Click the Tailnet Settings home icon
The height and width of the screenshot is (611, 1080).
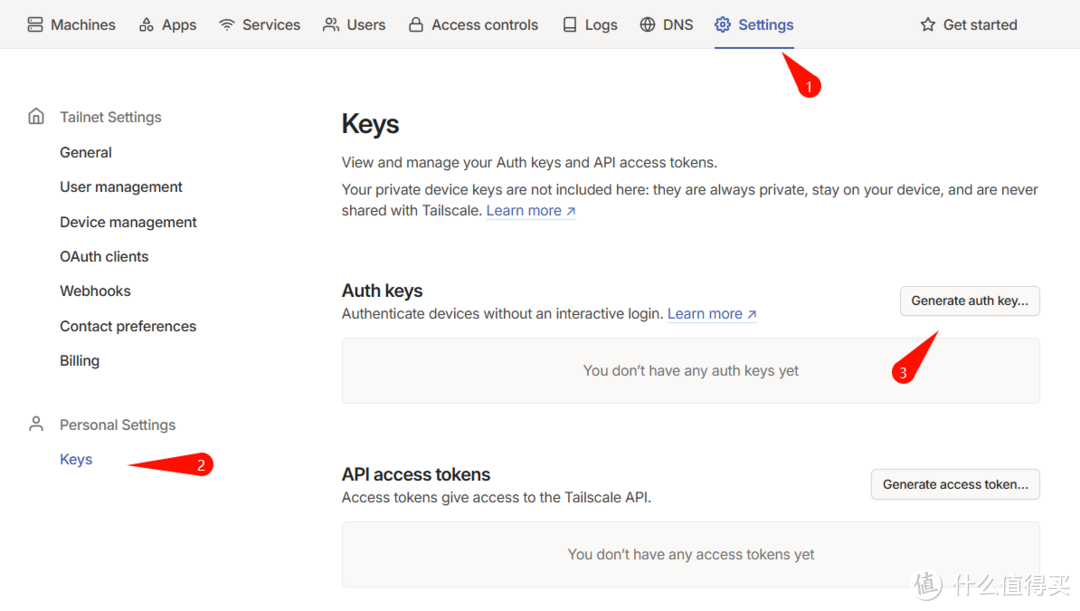[36, 116]
